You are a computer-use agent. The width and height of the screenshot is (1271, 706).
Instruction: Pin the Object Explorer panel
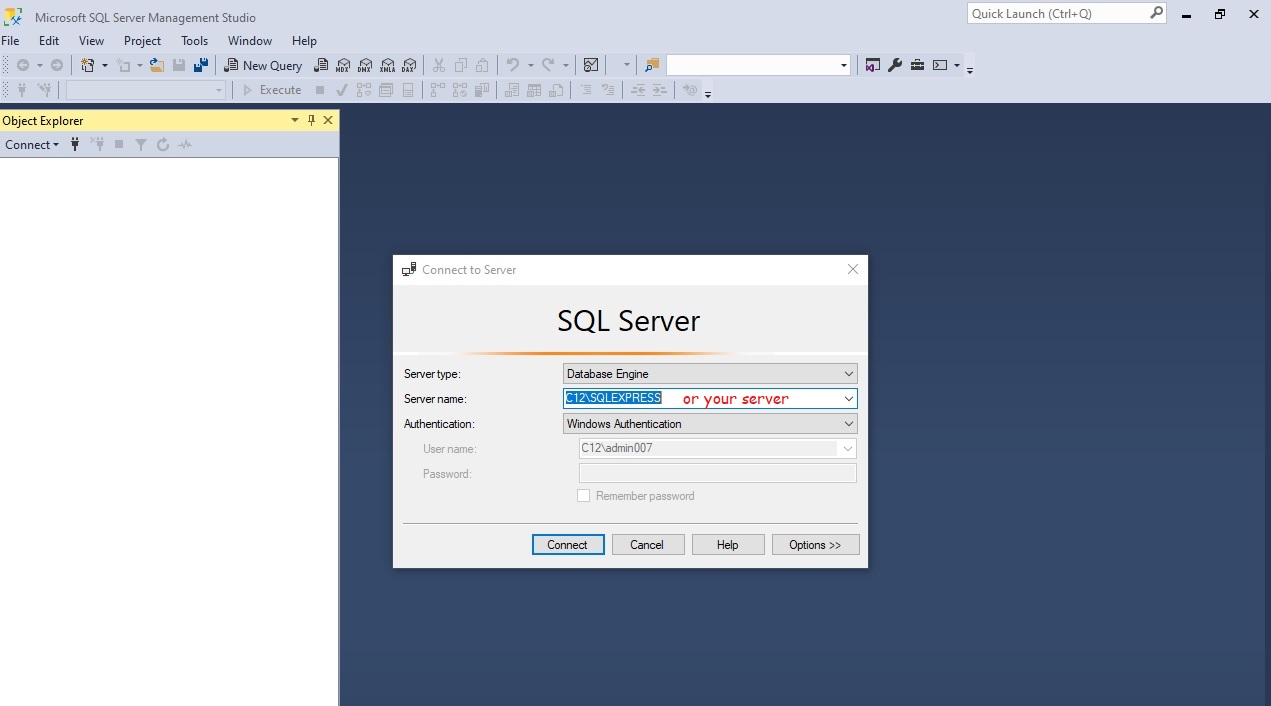pos(311,120)
